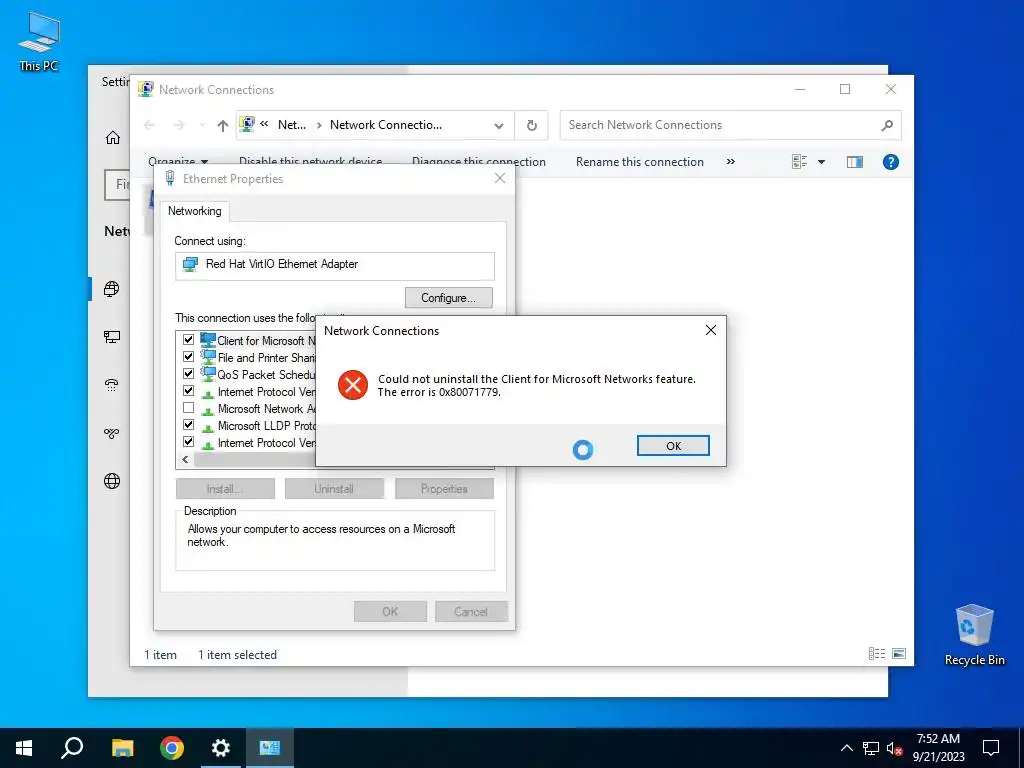The image size is (1024, 768).
Task: Open the view options dropdown arrow
Action: (822, 162)
